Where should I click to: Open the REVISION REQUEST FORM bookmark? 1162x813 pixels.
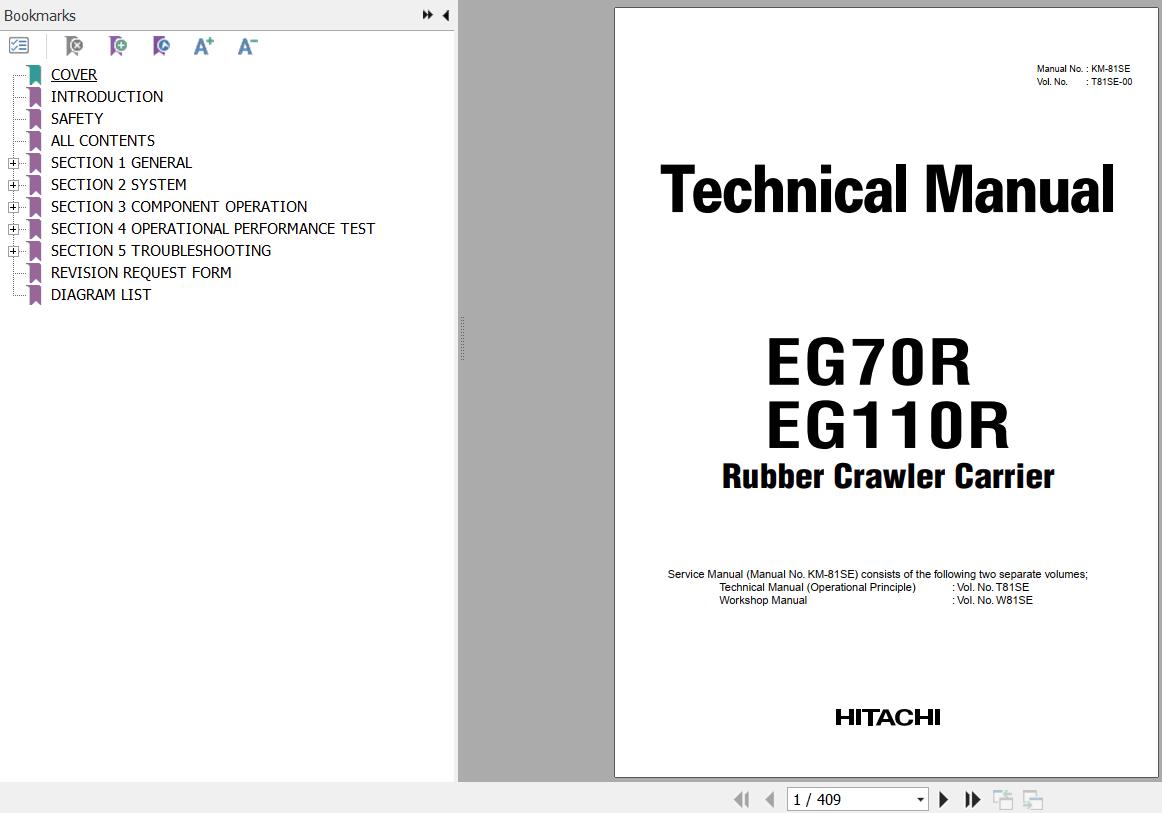[x=141, y=273]
